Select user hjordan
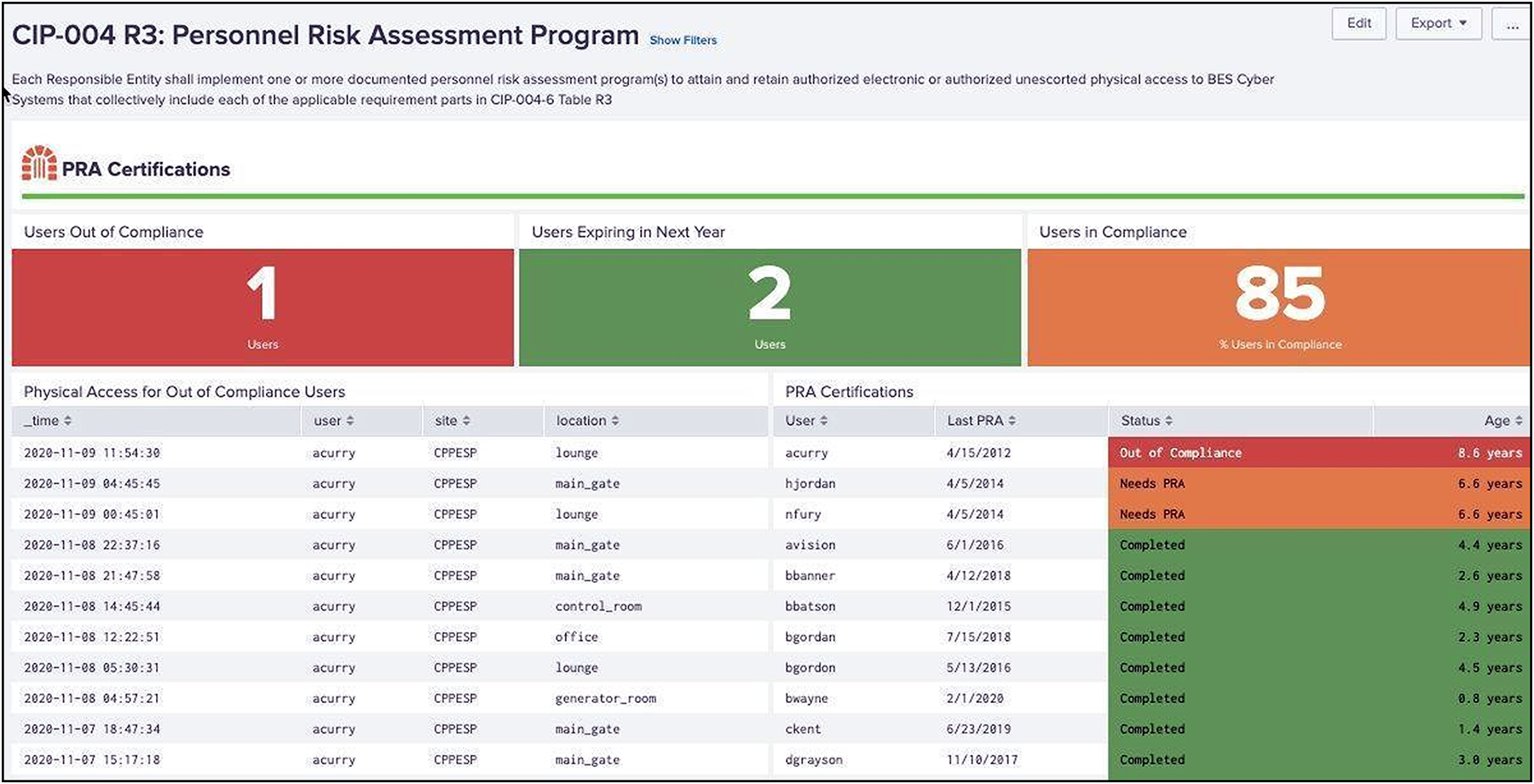The image size is (1534, 784). tap(810, 484)
